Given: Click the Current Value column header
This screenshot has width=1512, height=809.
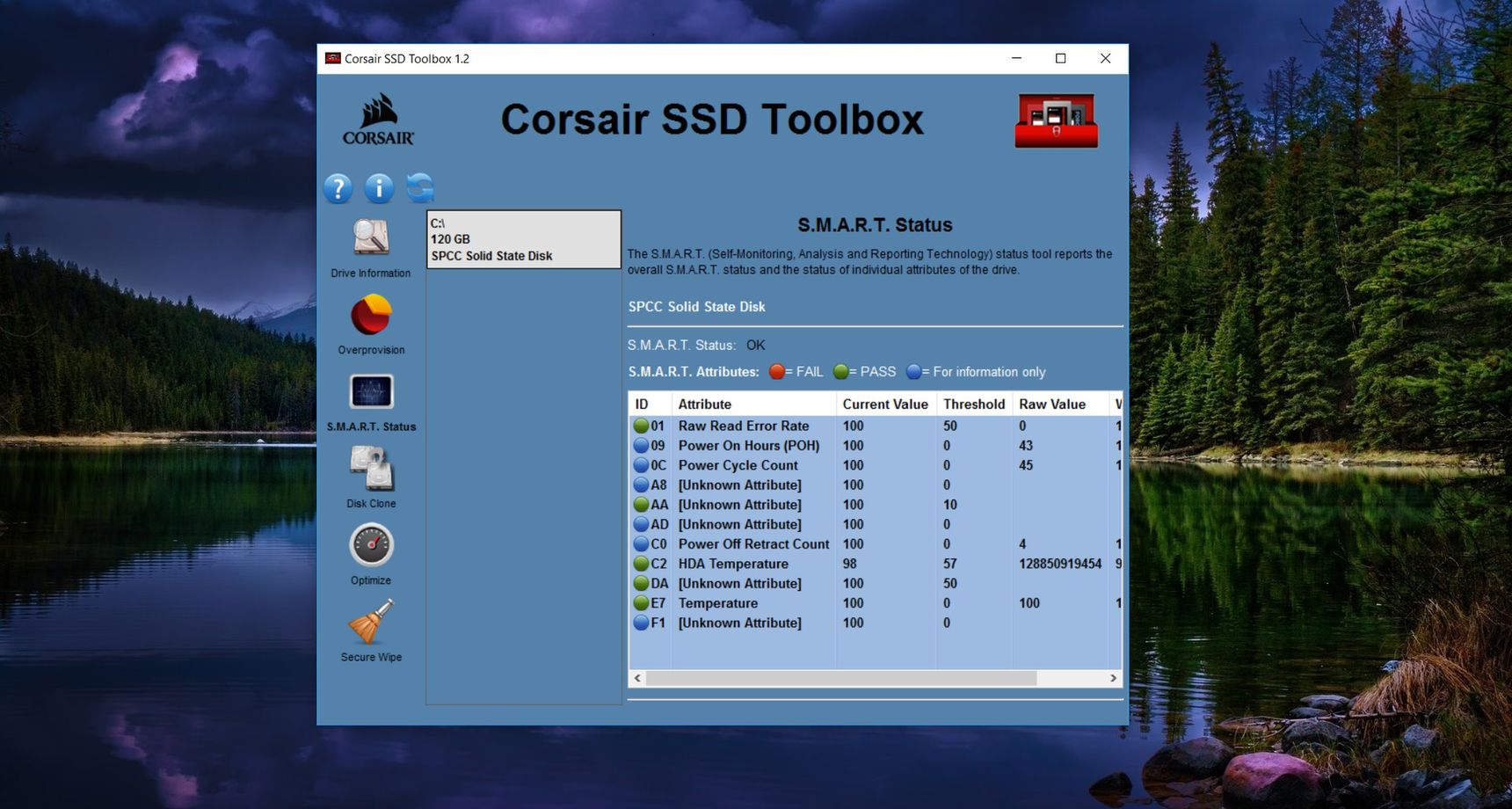Looking at the screenshot, I should (886, 404).
